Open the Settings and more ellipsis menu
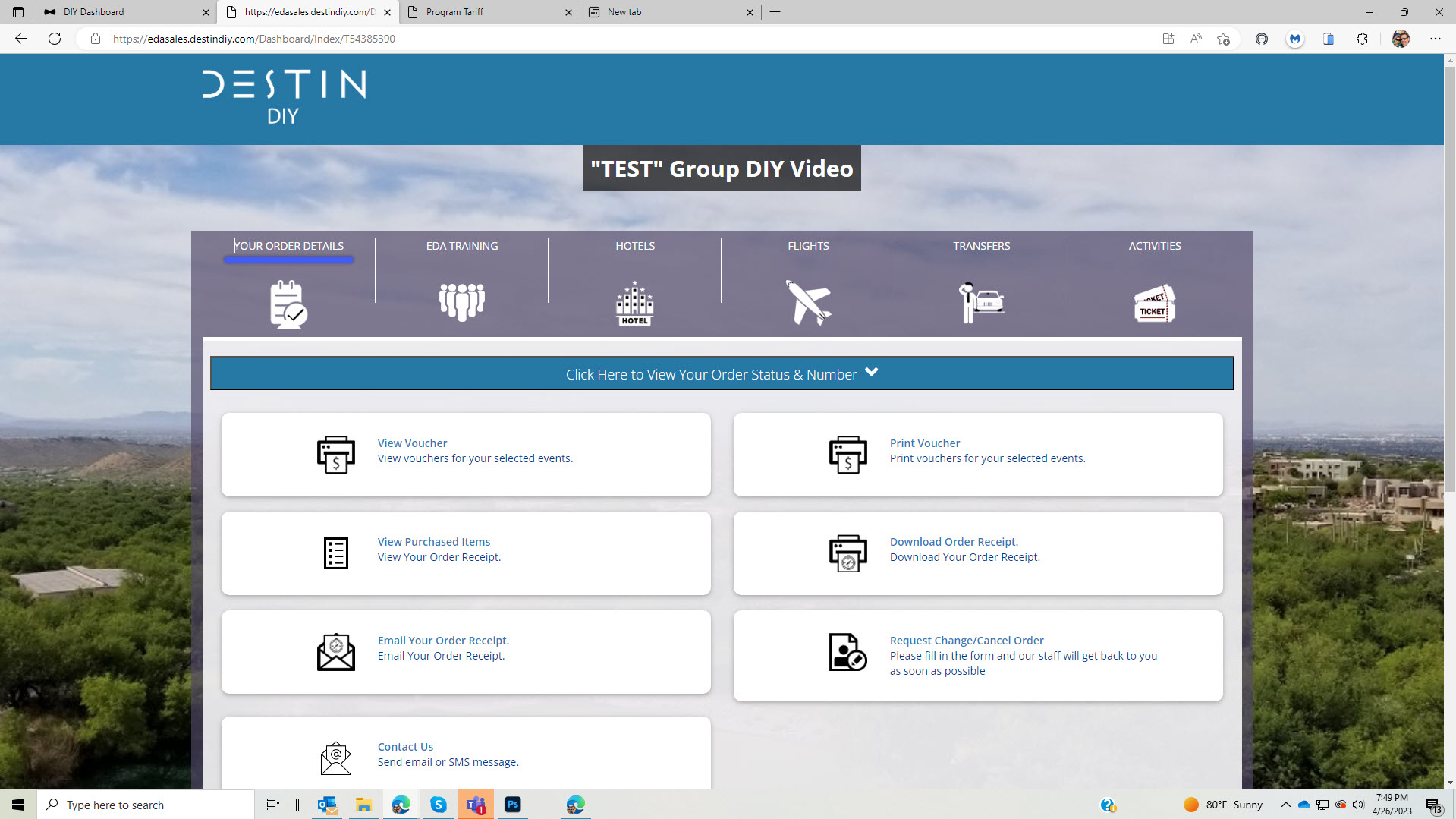1456x819 pixels. click(1436, 39)
